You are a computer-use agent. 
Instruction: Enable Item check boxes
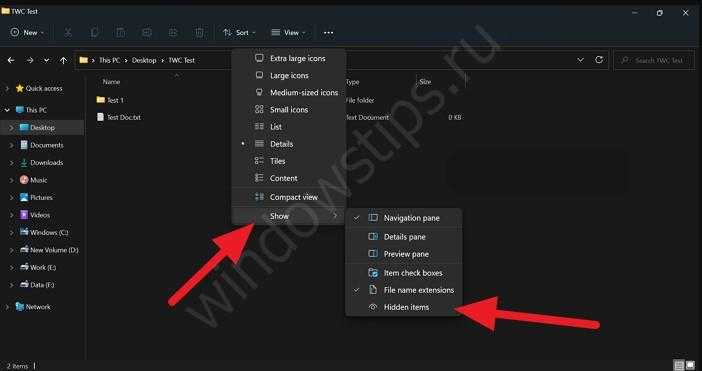coord(403,273)
